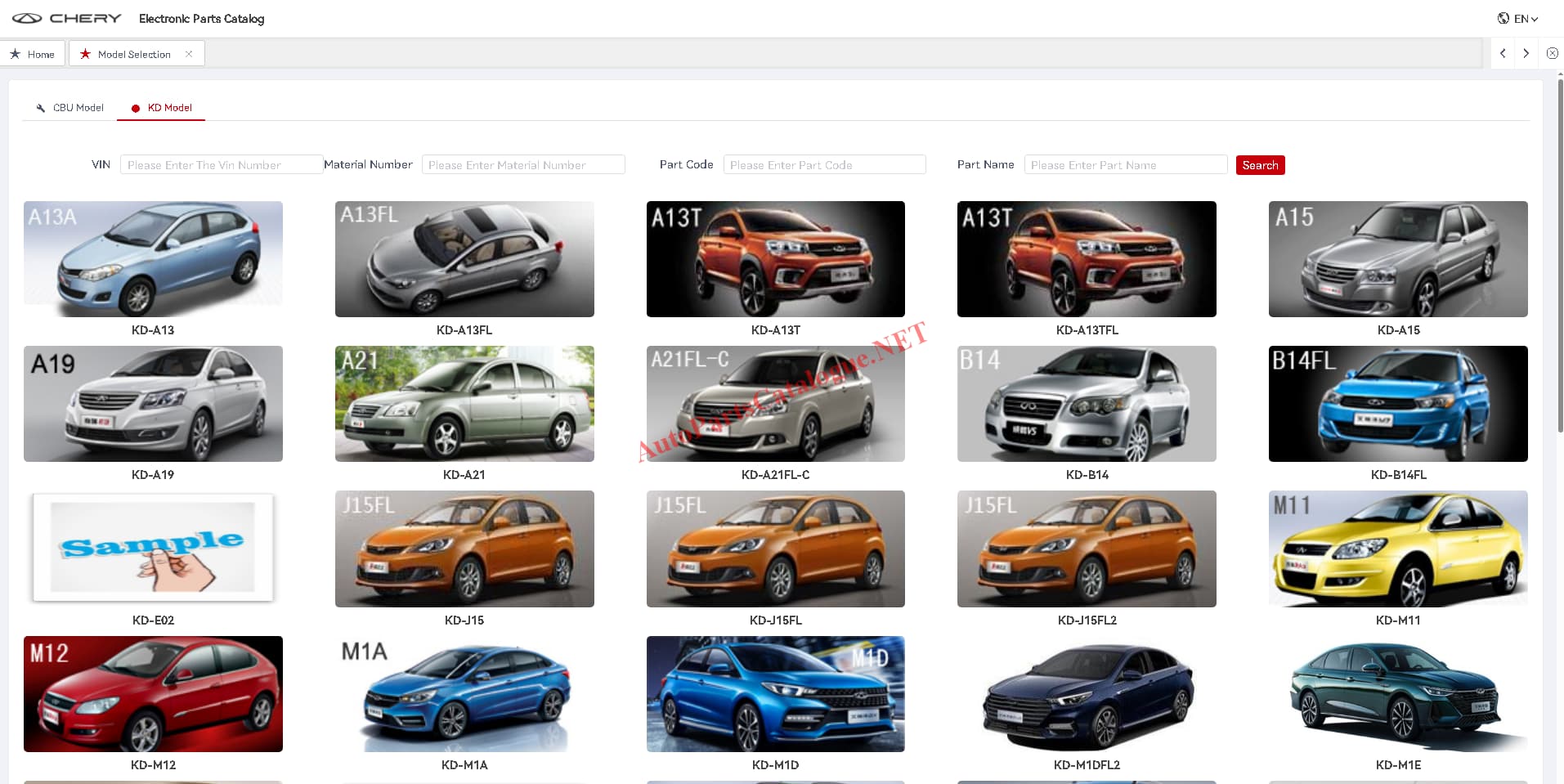Click the KD-M12 text label
1564x784 pixels.
(153, 765)
